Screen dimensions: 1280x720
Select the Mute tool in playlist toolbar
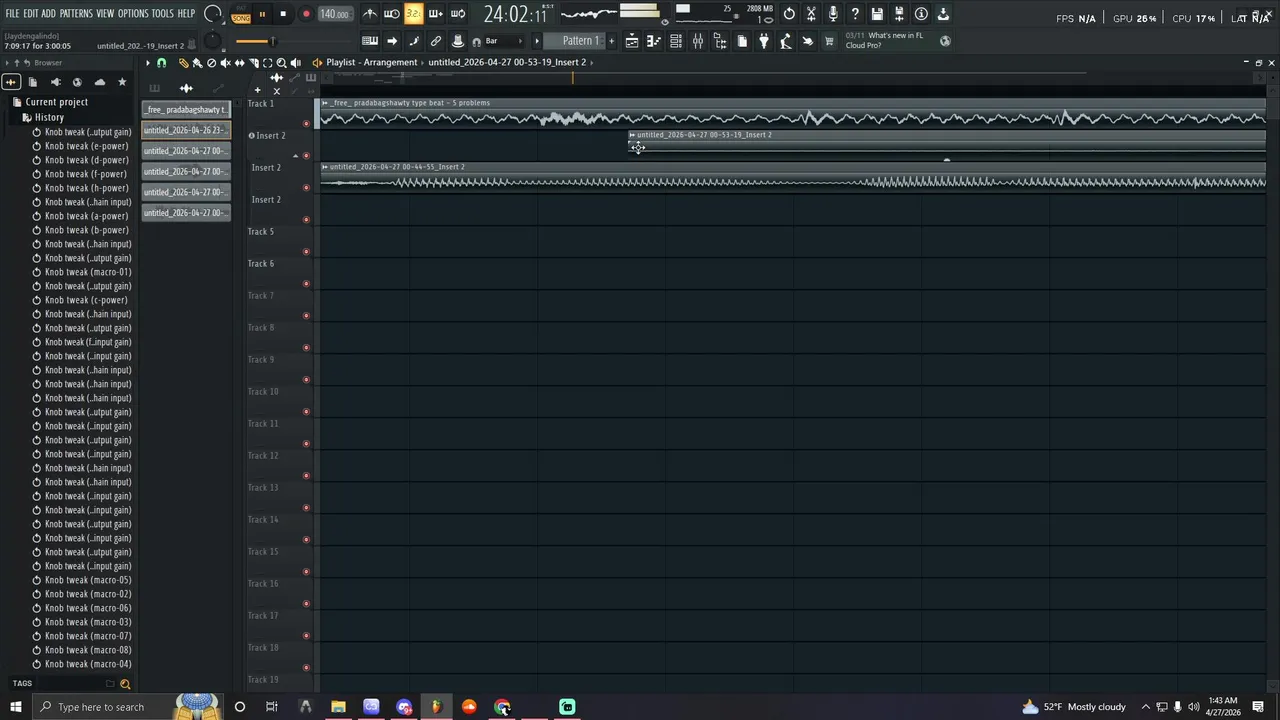[225, 62]
